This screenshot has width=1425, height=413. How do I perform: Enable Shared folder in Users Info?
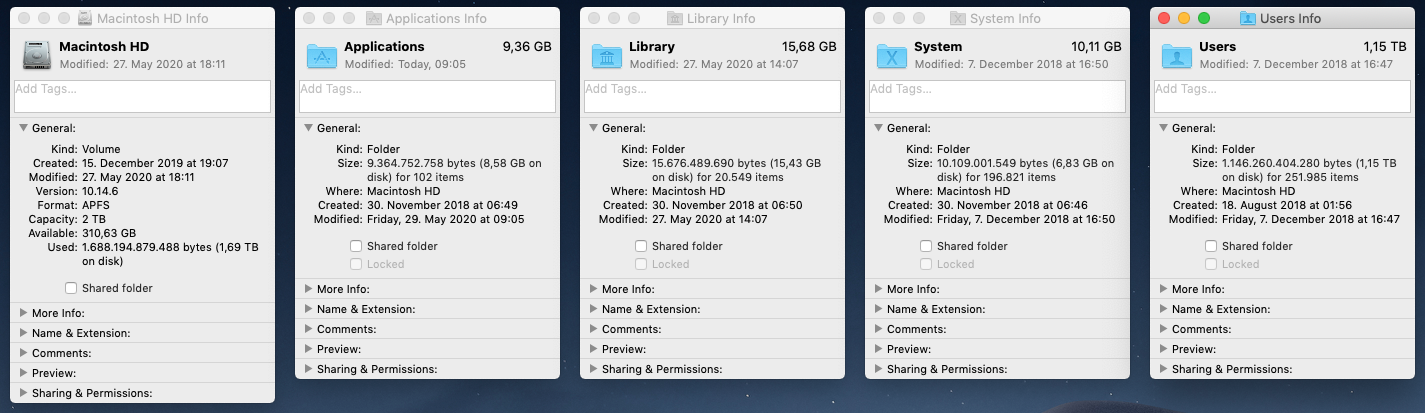click(x=1211, y=246)
